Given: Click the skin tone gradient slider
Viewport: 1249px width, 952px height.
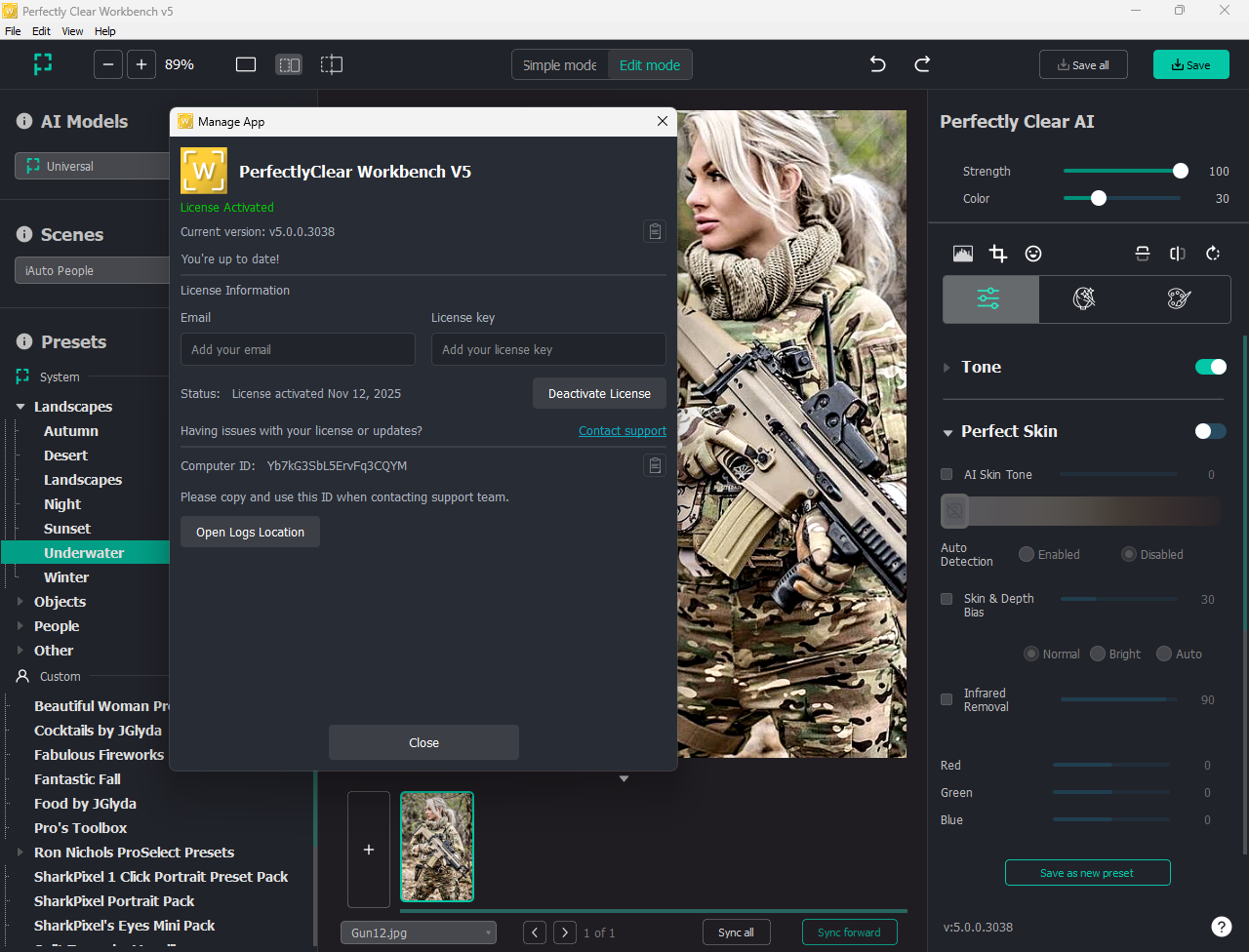Looking at the screenshot, I should [x=1080, y=511].
